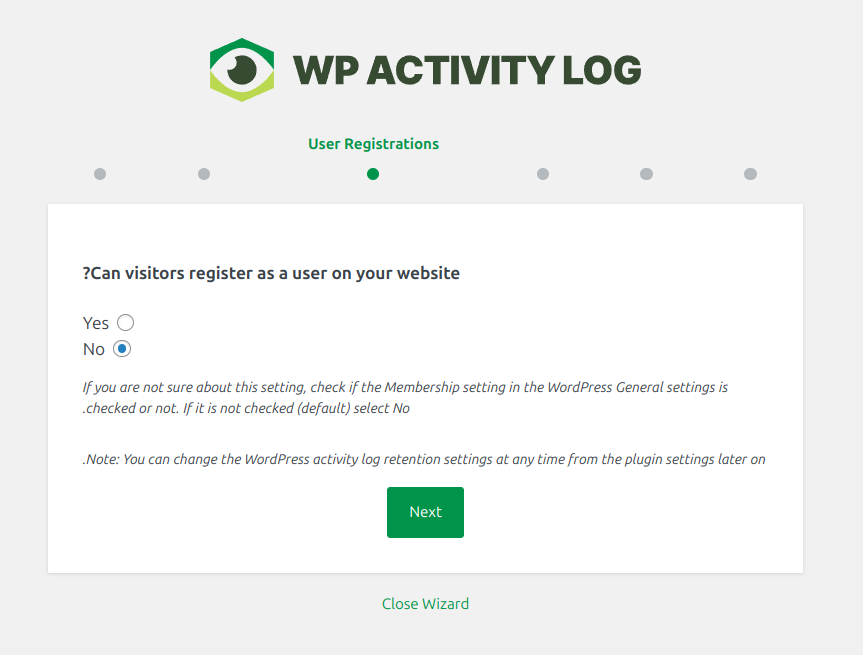Viewport: 863px width, 655px height.
Task: Select the No radio button
Action: [x=122, y=349]
